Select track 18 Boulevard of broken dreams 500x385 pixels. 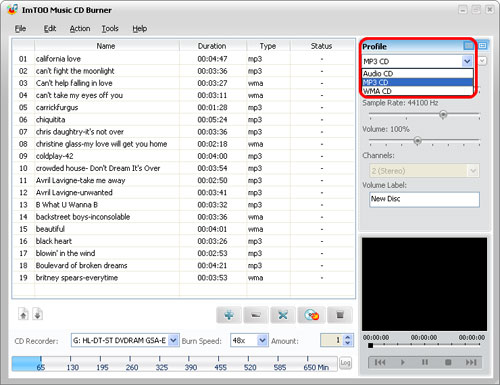pyautogui.click(x=183, y=266)
